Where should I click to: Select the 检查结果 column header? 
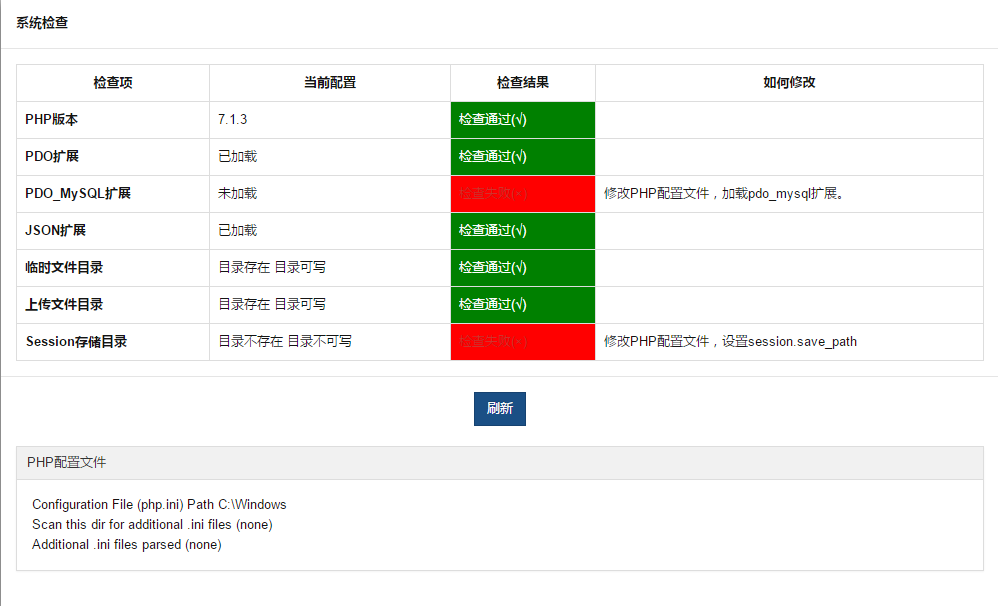click(523, 83)
